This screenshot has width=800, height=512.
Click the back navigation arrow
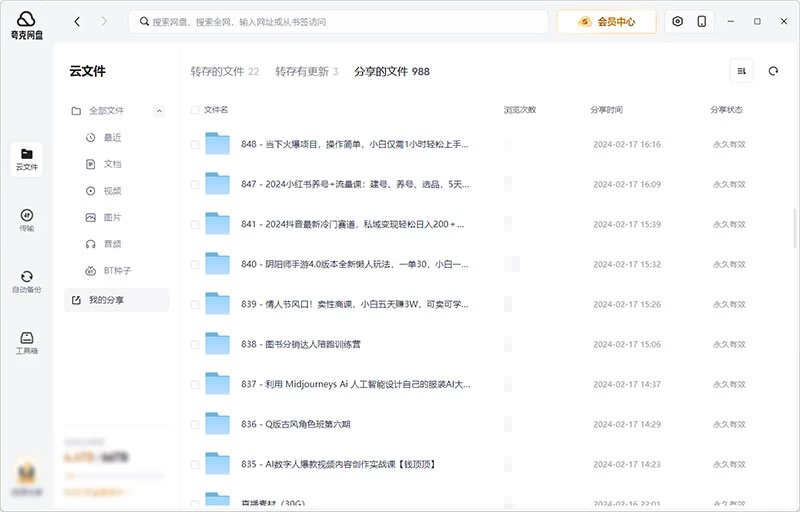[x=78, y=21]
